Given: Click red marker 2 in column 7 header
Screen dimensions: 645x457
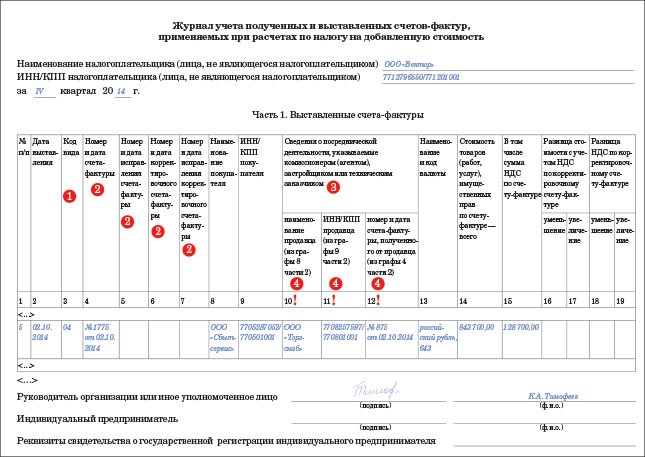Looking at the screenshot, I should pos(187,249).
